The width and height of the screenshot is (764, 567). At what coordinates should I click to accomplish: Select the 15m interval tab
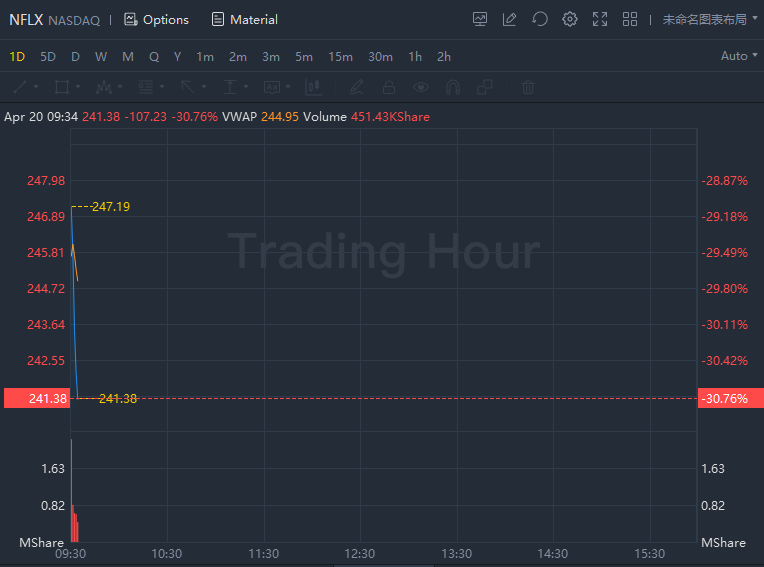pyautogui.click(x=340, y=56)
